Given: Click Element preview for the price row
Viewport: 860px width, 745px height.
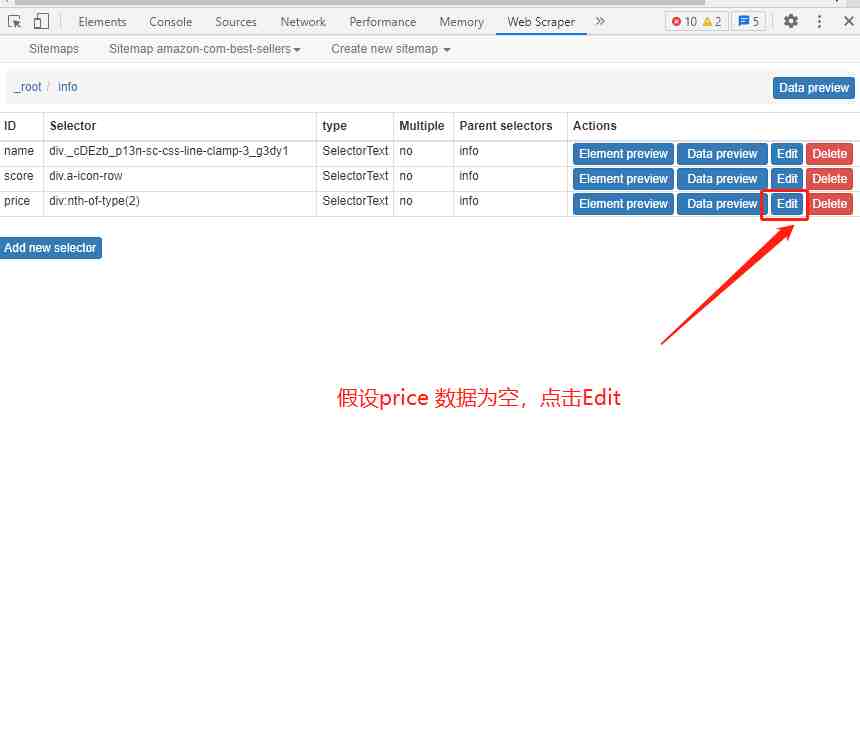Looking at the screenshot, I should click(623, 204).
